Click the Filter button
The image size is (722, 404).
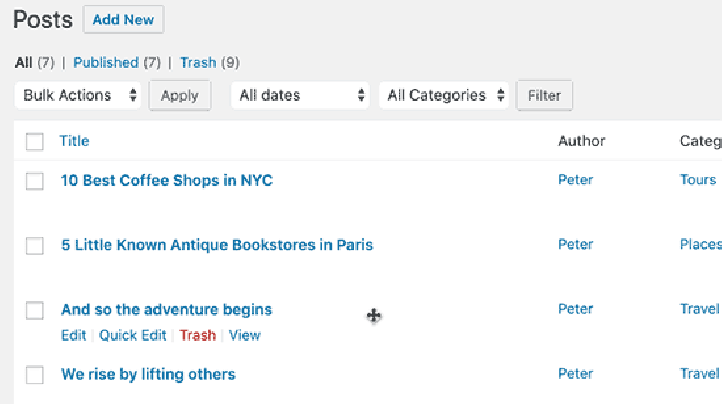[x=544, y=96]
